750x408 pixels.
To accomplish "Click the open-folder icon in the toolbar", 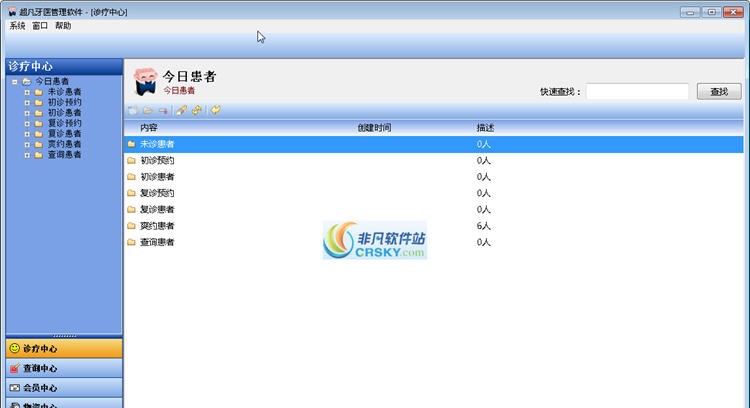I will click(148, 110).
